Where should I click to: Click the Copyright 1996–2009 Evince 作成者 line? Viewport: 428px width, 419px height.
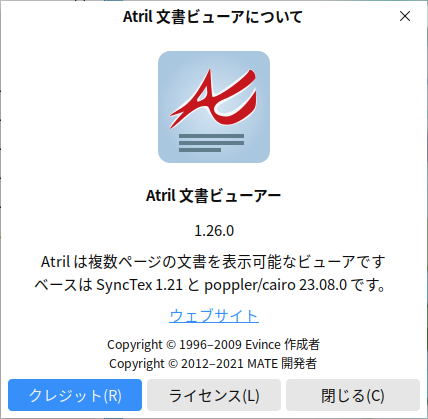[213, 344]
